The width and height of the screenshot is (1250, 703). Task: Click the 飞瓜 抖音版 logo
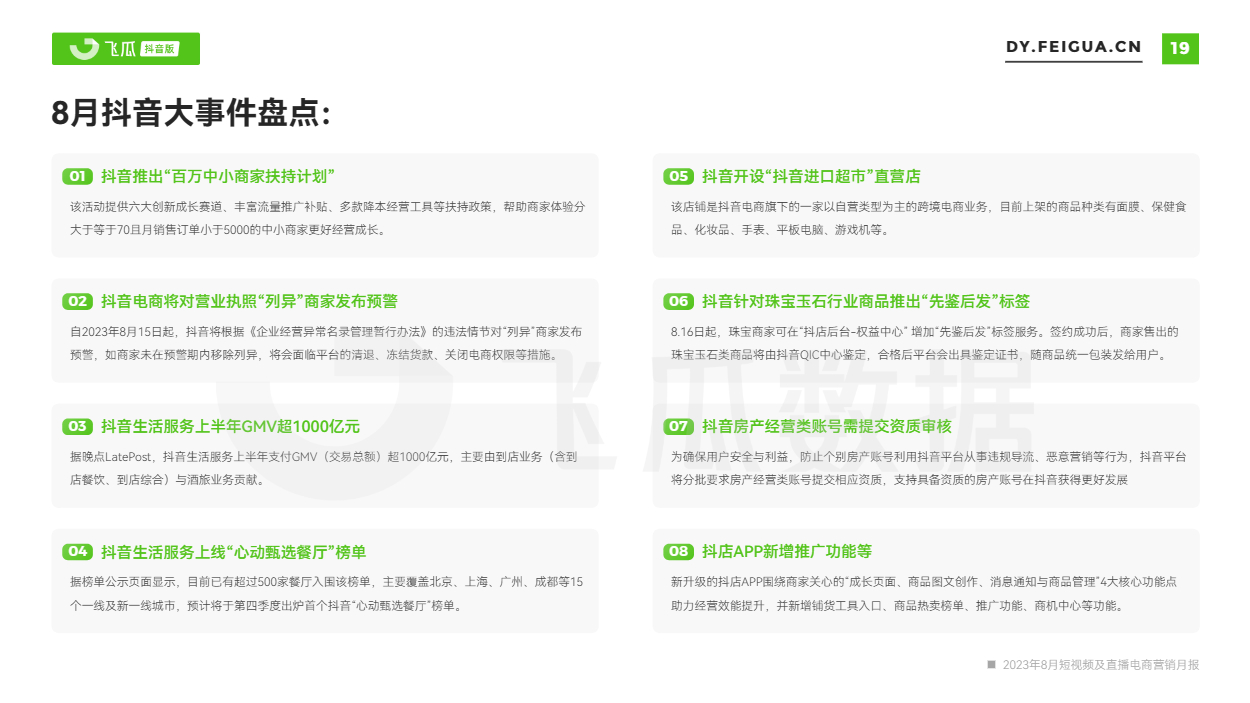(126, 49)
